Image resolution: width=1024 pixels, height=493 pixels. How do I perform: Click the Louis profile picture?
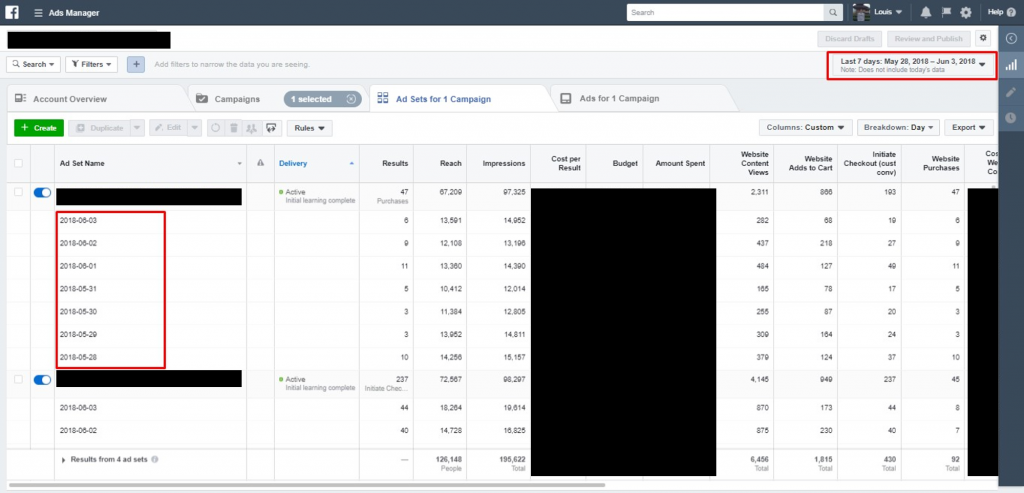pos(861,12)
